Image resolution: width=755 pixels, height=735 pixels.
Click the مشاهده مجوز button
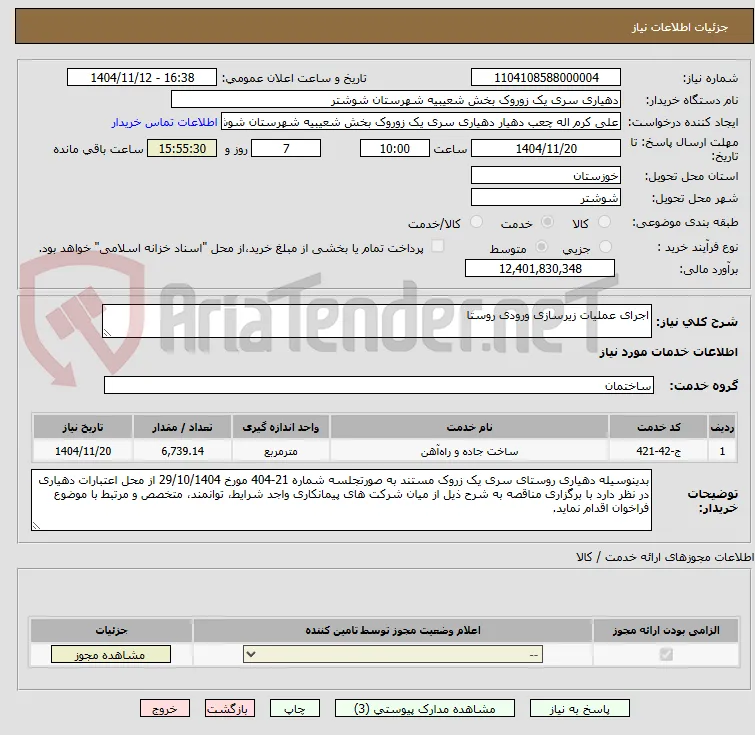coord(111,654)
